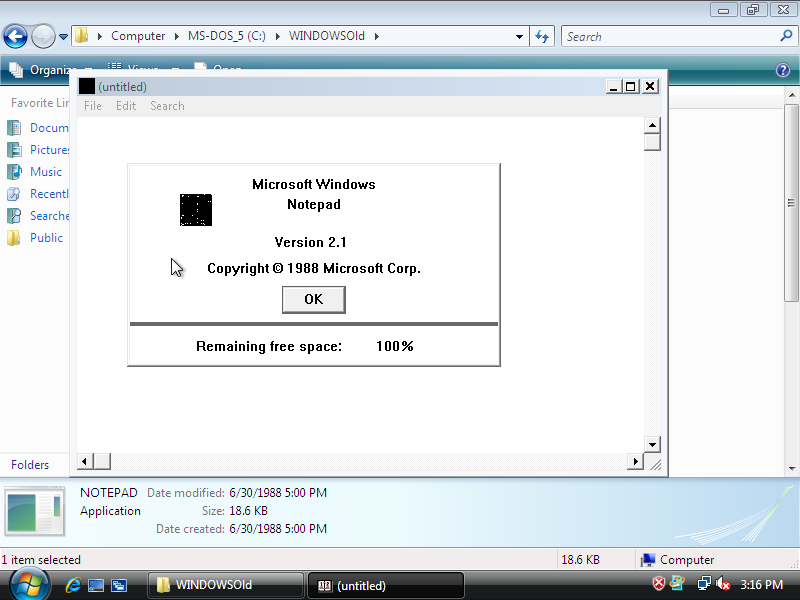Click the Notepad vertical scrollbar down arrow
This screenshot has height=600, width=800.
point(652,443)
